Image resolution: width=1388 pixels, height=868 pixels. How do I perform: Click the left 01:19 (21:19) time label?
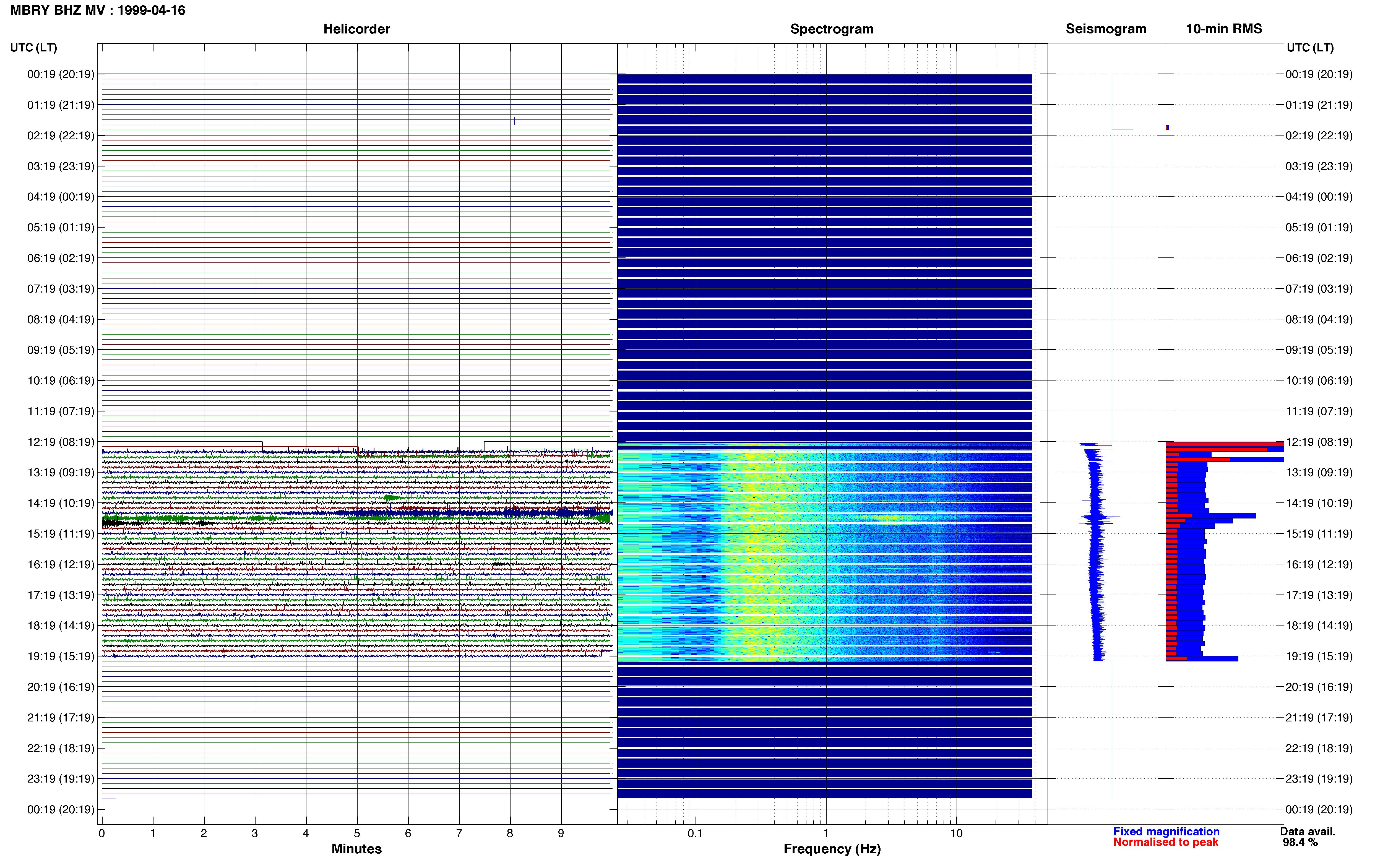61,105
